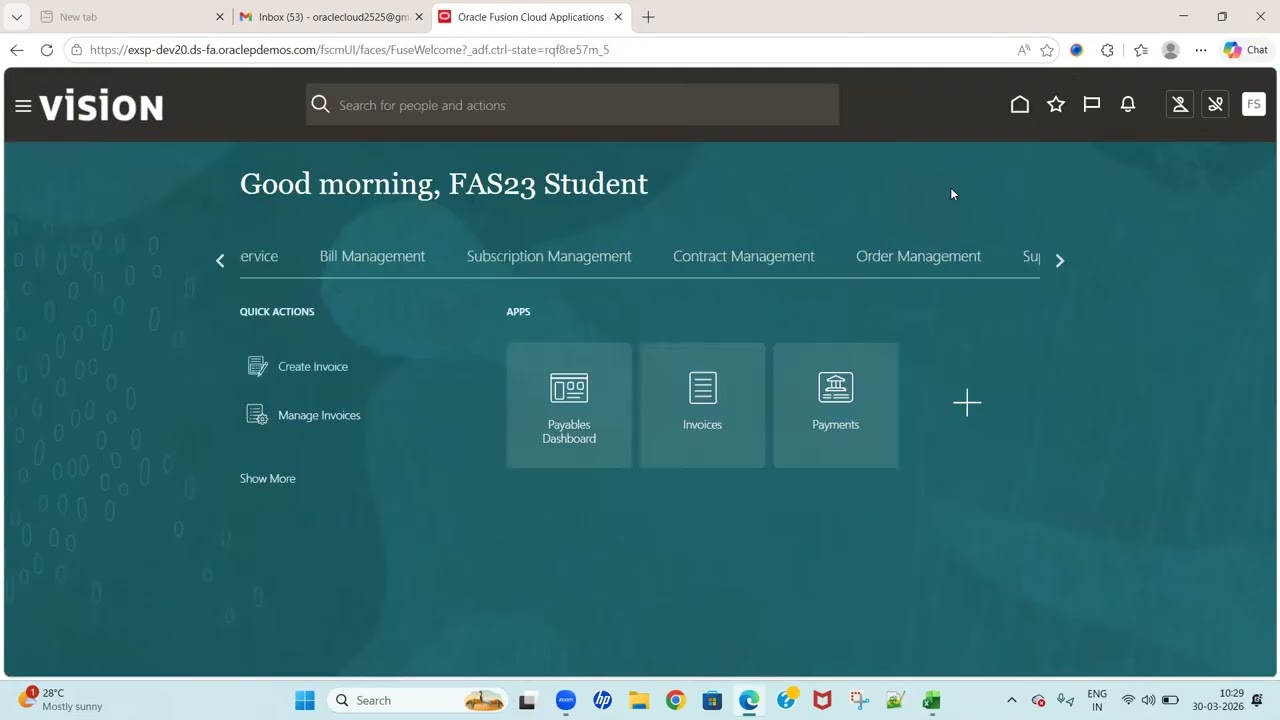Open Excel from the taskbar
This screenshot has width=1280, height=720.
pos(932,700)
